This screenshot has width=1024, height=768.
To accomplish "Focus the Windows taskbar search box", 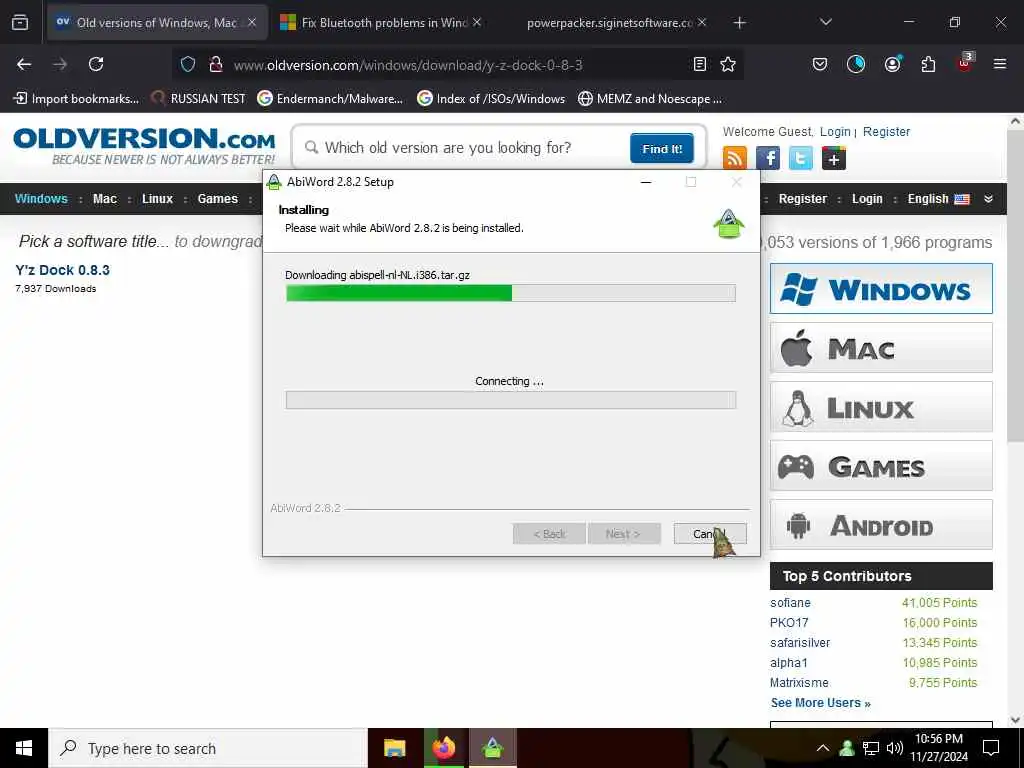I will click(208, 748).
